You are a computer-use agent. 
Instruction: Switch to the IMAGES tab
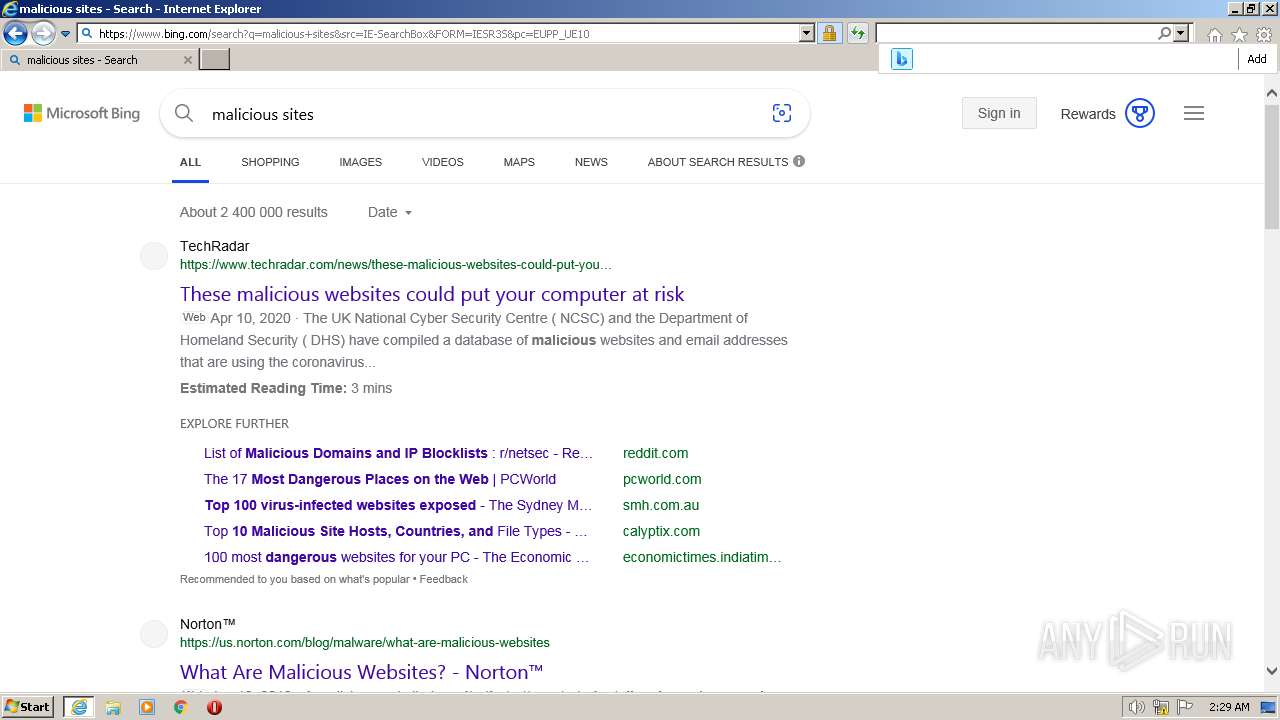tap(360, 162)
